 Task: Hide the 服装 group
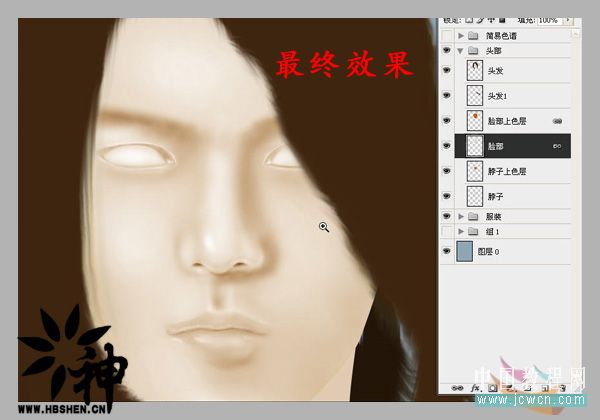[446, 216]
